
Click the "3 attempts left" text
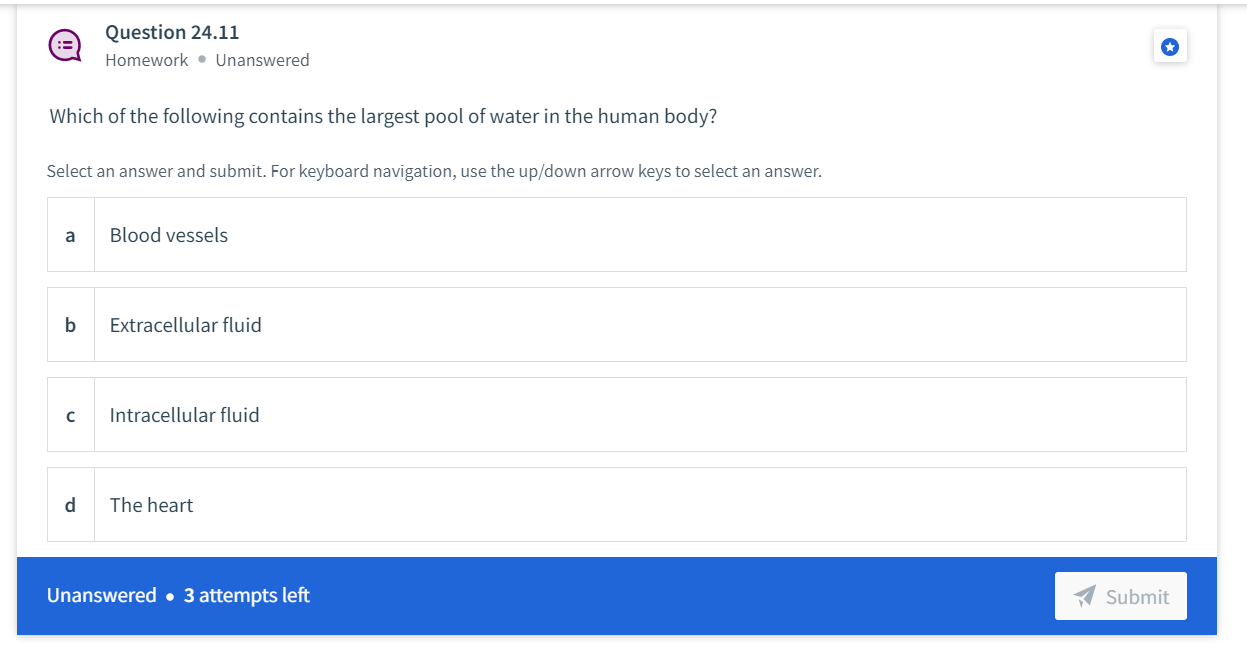click(x=247, y=596)
